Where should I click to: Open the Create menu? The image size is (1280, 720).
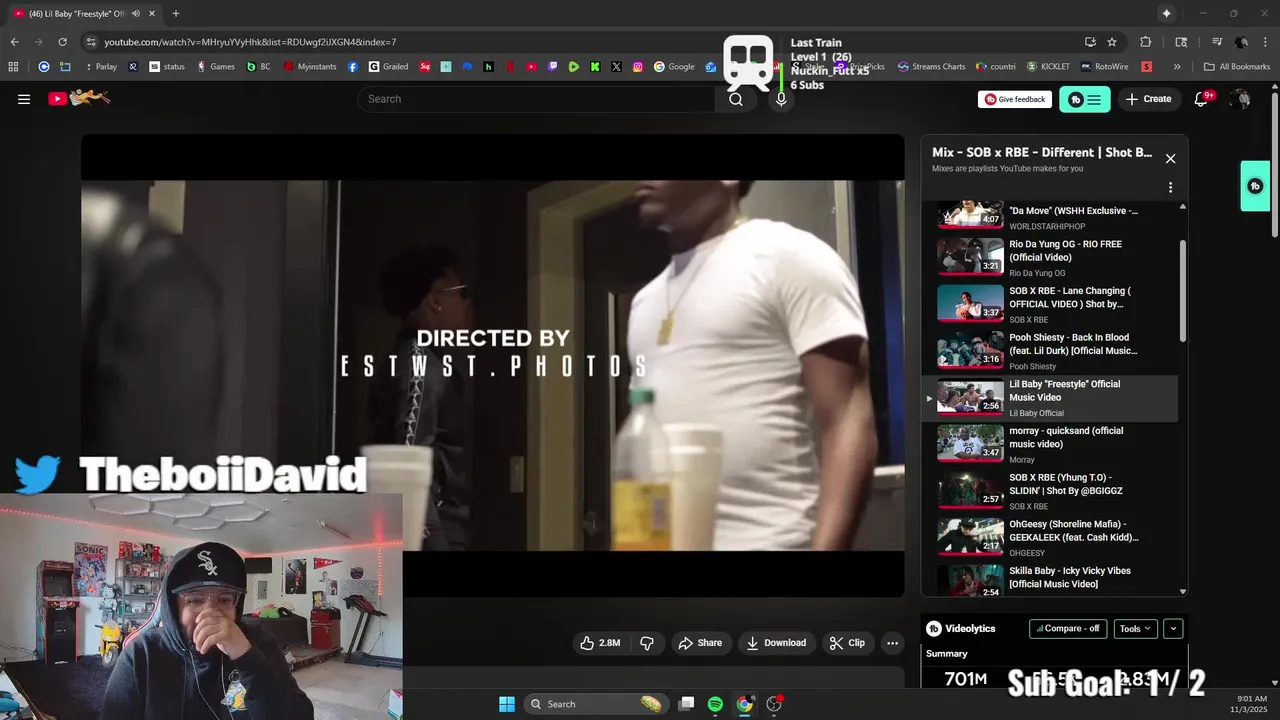point(1148,99)
